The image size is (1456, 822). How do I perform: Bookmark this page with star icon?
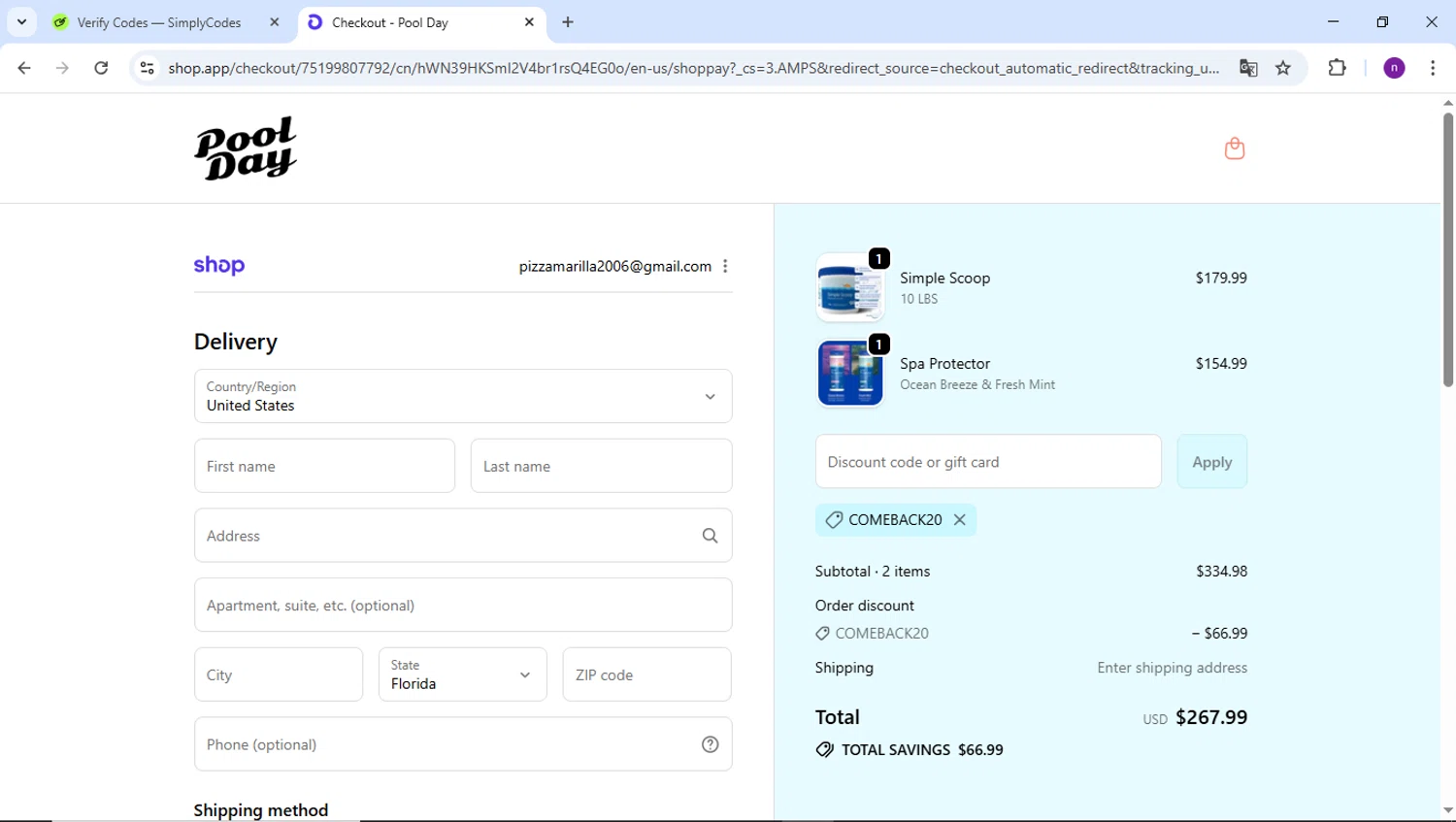click(x=1283, y=68)
